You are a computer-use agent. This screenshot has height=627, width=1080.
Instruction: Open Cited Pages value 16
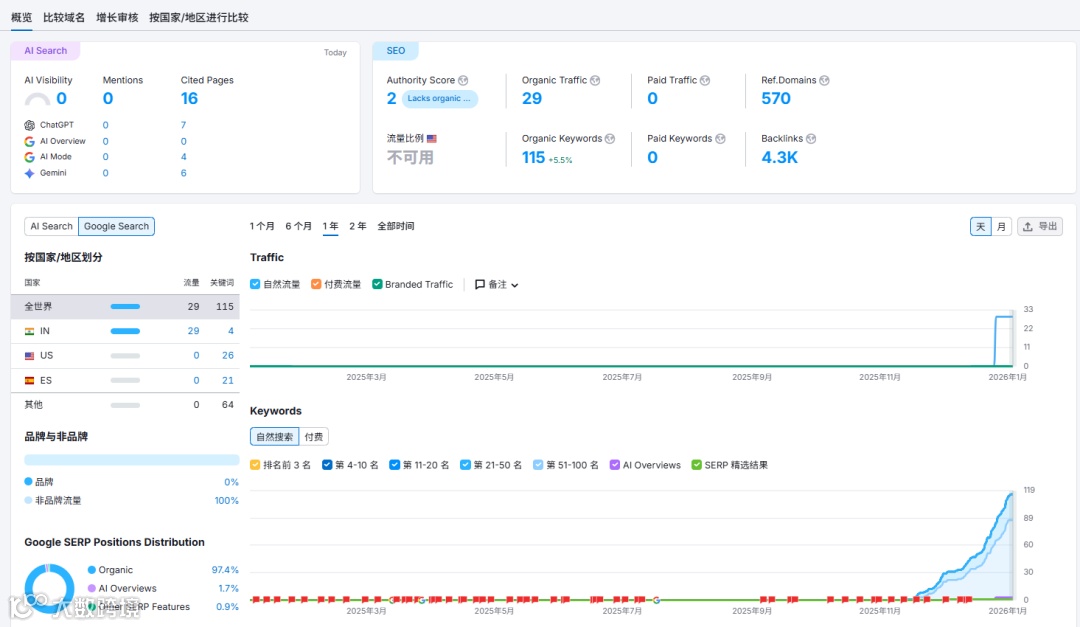click(189, 99)
